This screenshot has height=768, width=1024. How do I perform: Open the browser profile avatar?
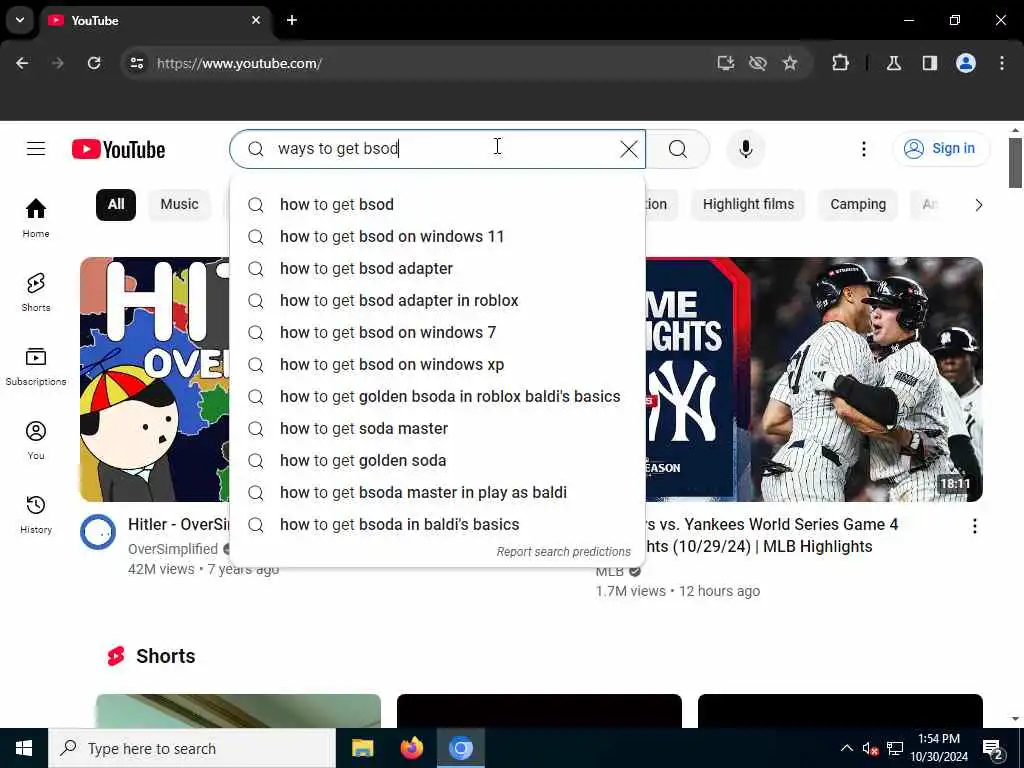coord(966,63)
